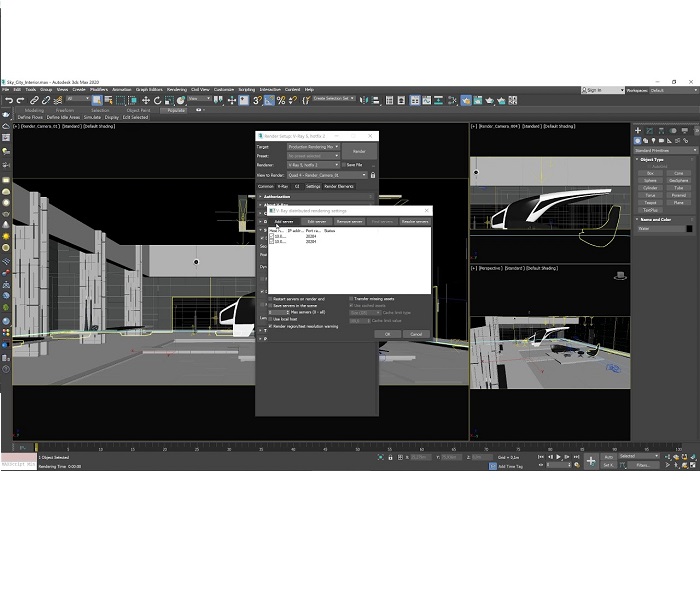
Task: Click the Add server button
Action: (283, 222)
